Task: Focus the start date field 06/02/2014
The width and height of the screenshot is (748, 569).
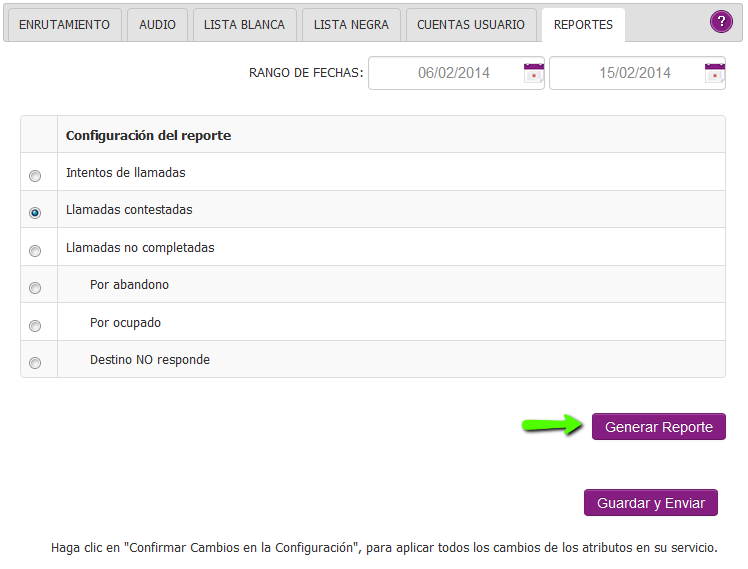Action: click(x=456, y=73)
